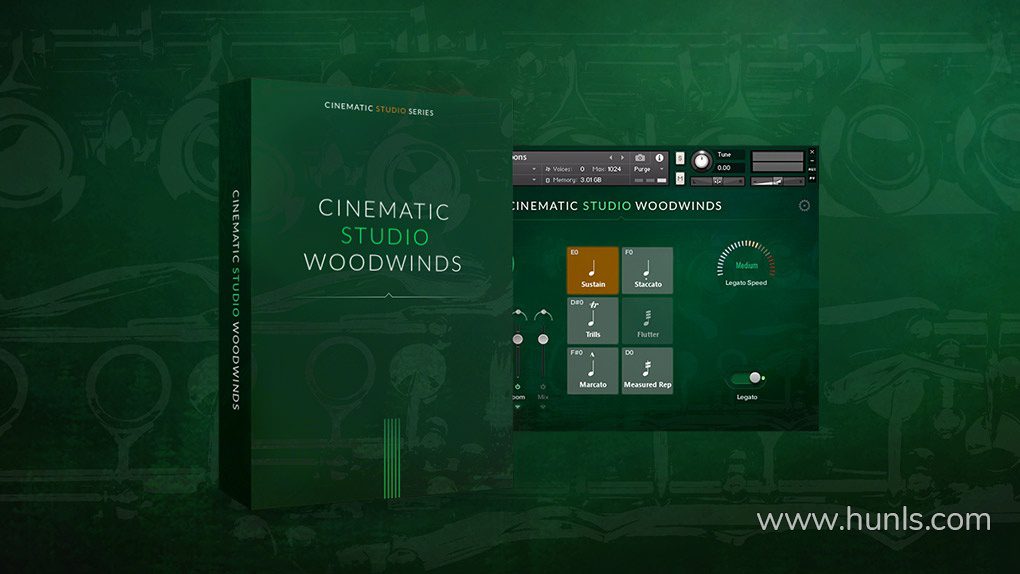This screenshot has width=1020, height=574.
Task: Open the www.hunls.com link
Action: [874, 520]
